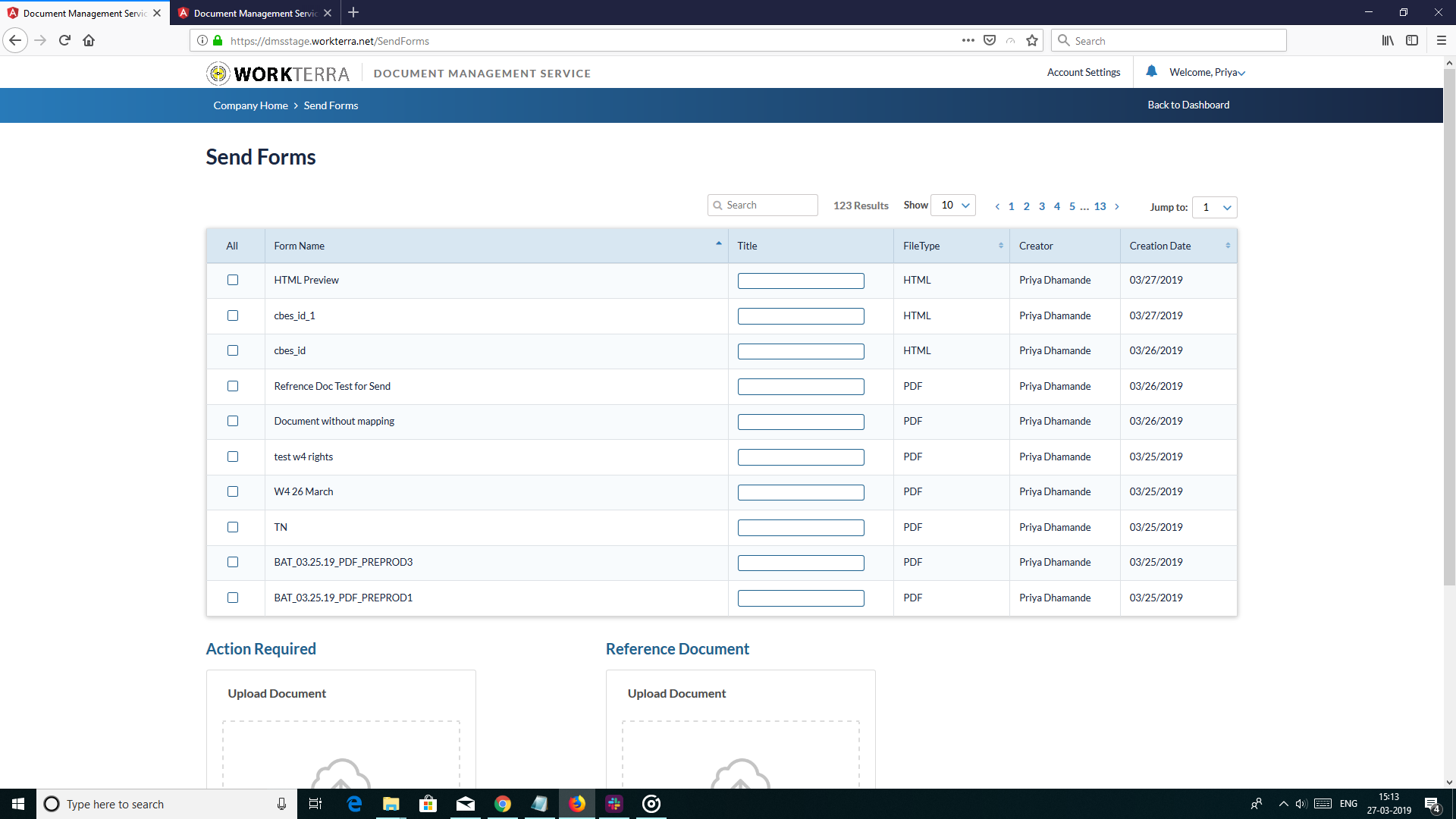Open Chrome from the taskbar

(x=503, y=804)
